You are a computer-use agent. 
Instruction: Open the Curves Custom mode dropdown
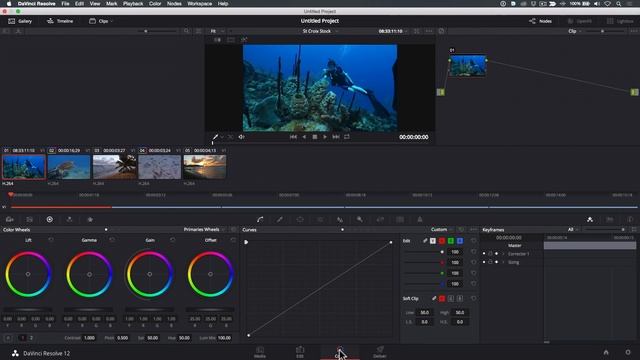point(442,230)
